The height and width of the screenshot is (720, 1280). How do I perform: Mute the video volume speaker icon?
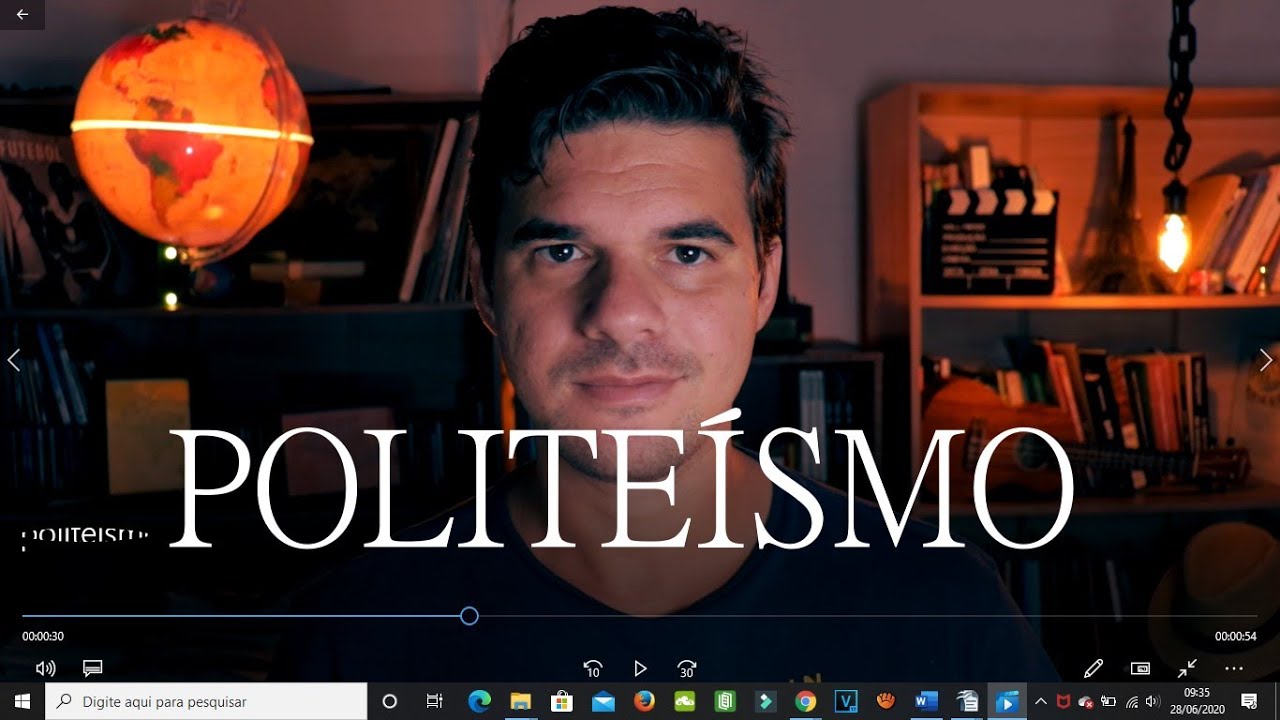tap(45, 668)
